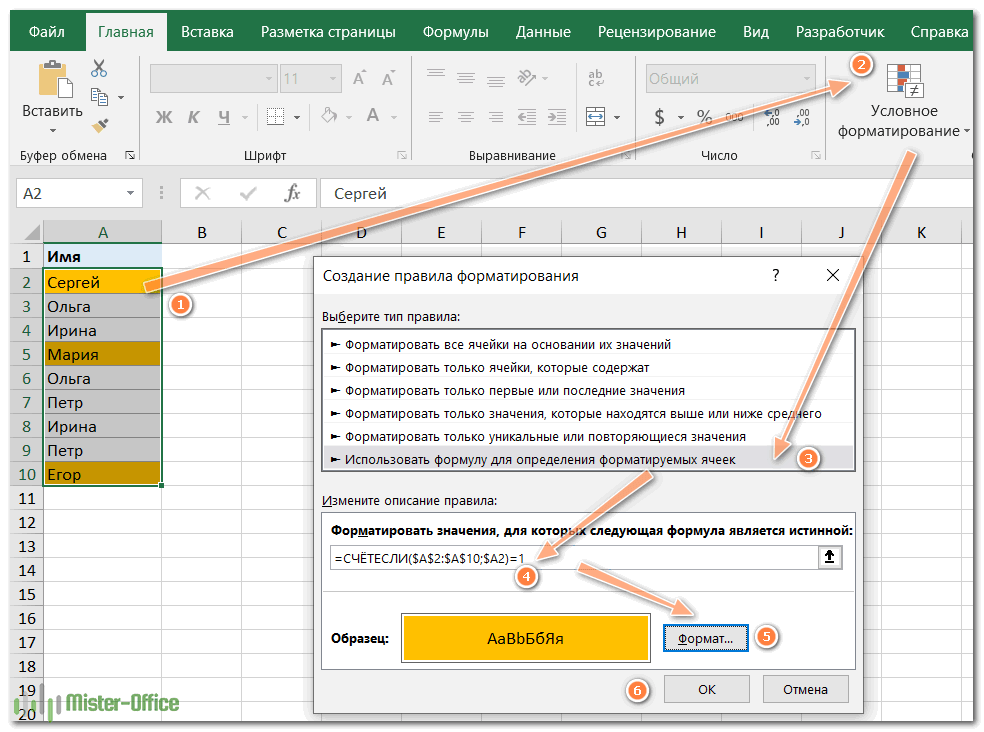Toggle bold formatting (Ж)
This screenshot has height=732, width=984.
[164, 117]
